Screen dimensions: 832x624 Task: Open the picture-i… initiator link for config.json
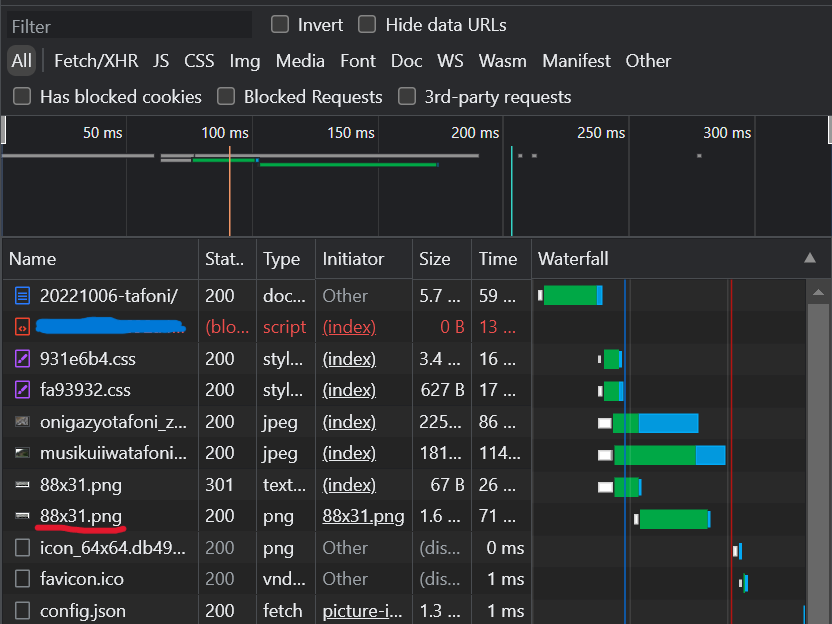coord(362,611)
